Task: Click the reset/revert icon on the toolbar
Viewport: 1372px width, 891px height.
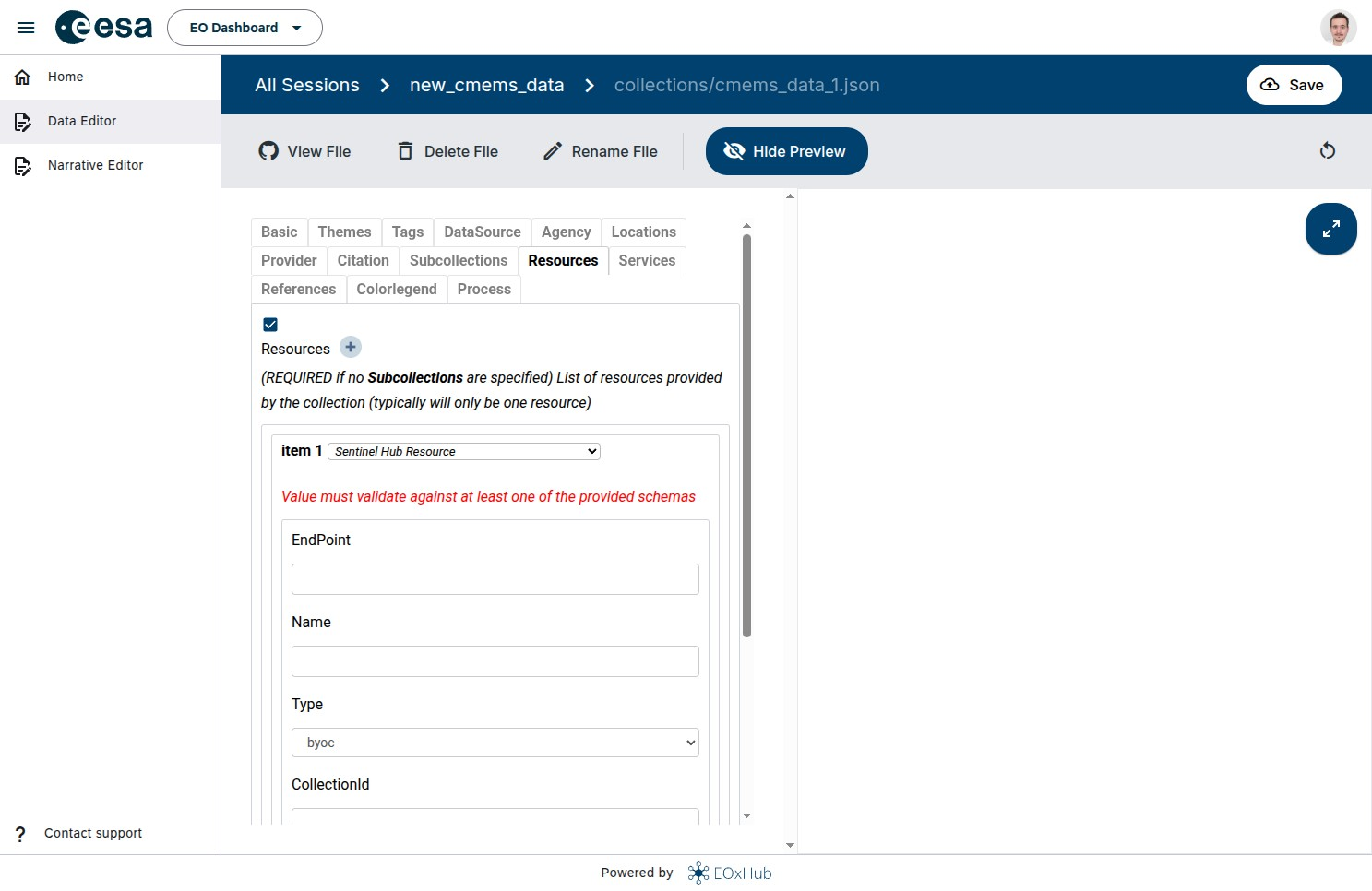Action: [1327, 150]
